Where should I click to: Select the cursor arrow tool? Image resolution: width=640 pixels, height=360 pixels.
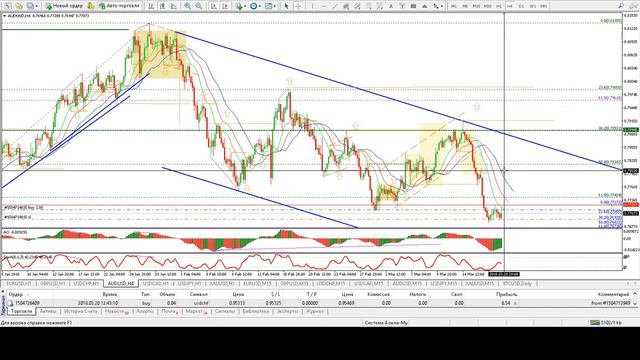click(x=287, y=6)
